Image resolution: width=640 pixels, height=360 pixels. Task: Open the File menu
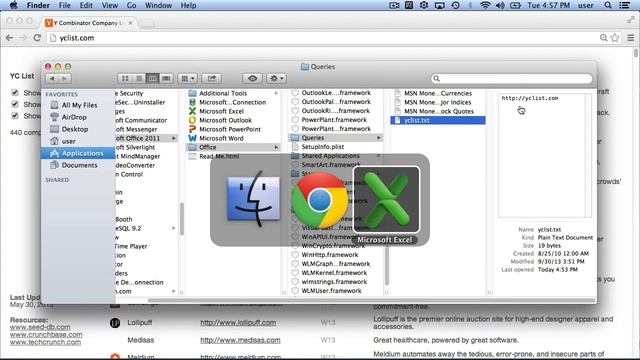(x=64, y=5)
